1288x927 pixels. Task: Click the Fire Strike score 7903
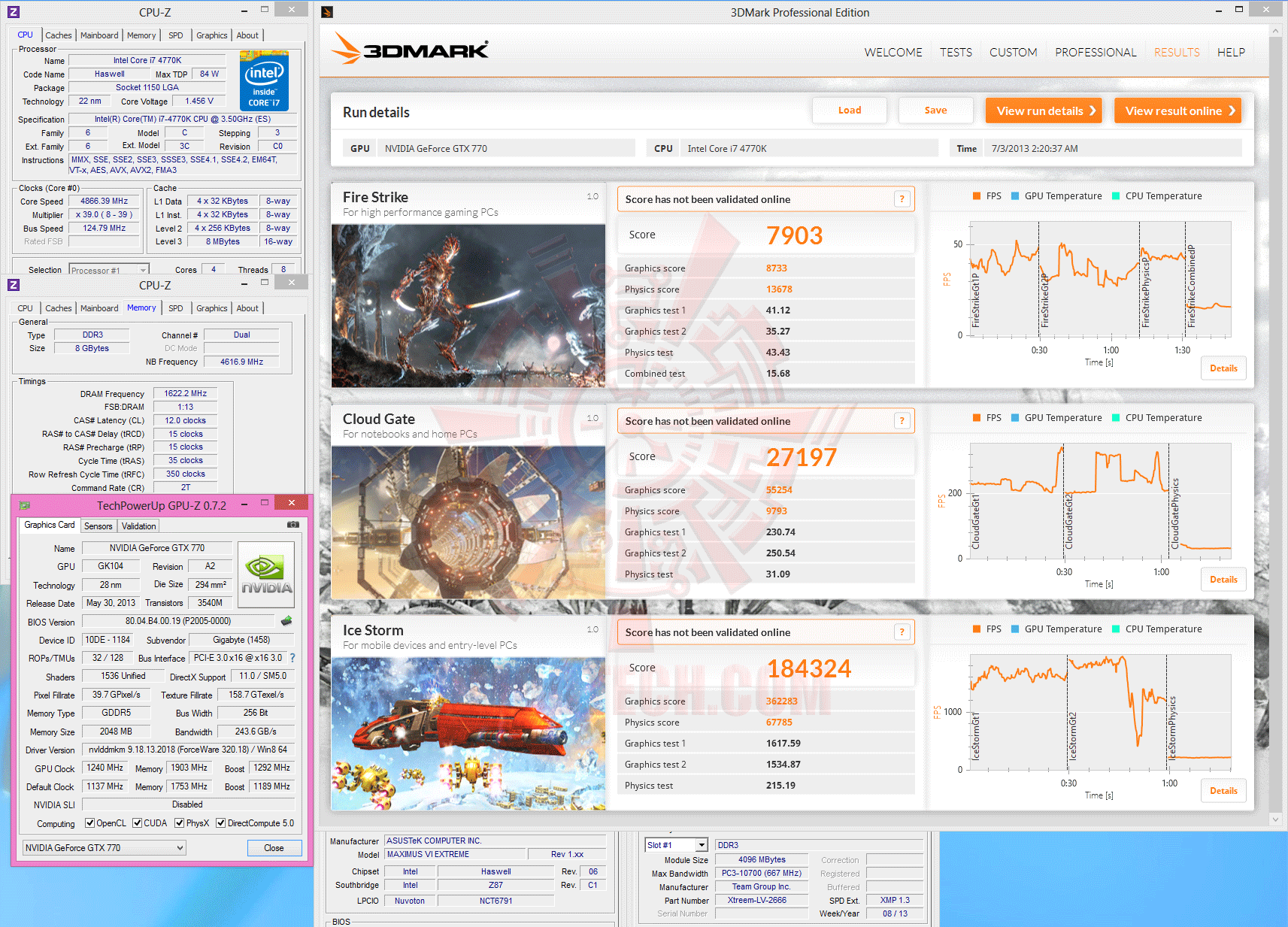click(795, 235)
